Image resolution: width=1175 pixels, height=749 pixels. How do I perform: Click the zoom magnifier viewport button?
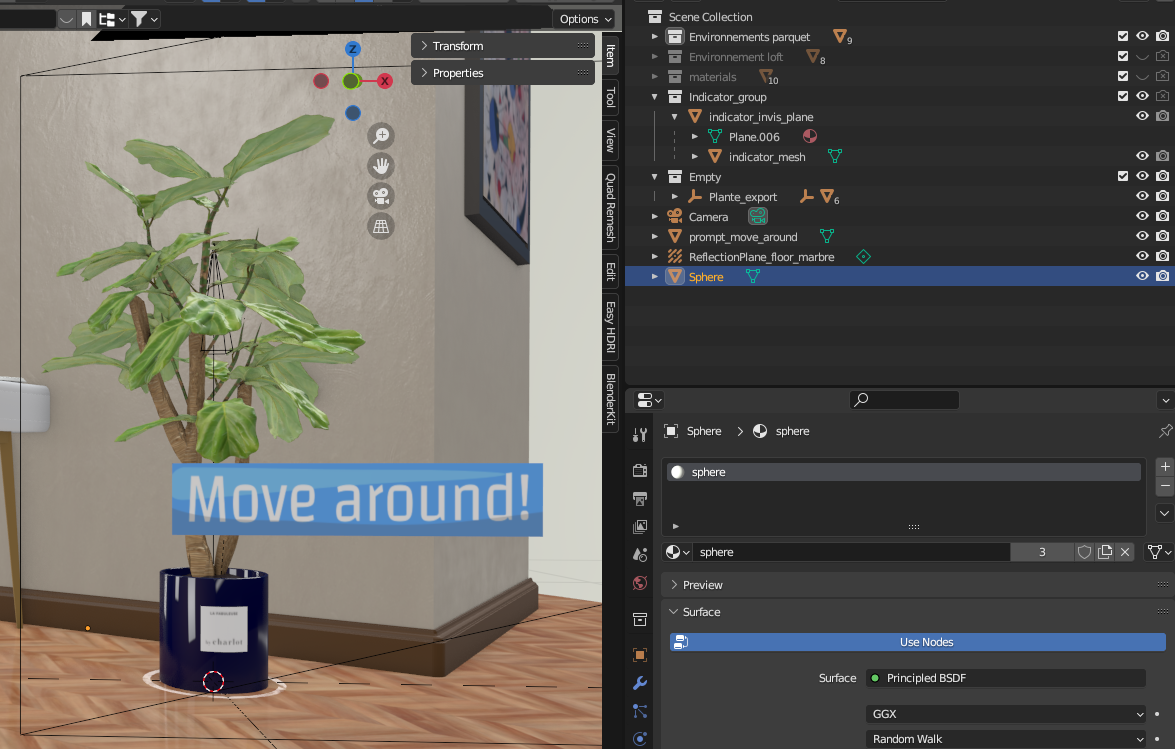click(x=381, y=136)
